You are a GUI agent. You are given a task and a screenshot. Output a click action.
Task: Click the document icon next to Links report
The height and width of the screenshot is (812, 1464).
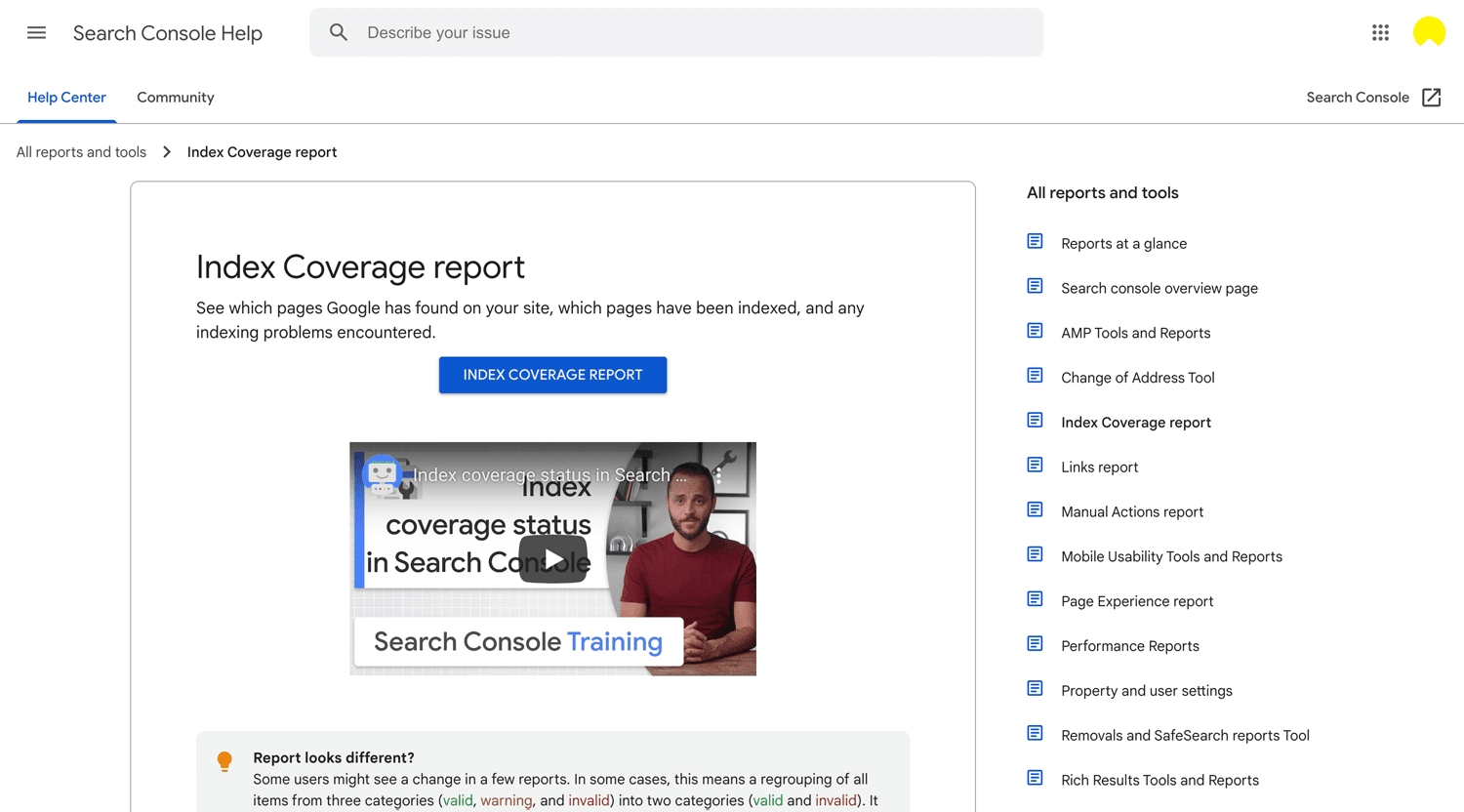point(1036,466)
